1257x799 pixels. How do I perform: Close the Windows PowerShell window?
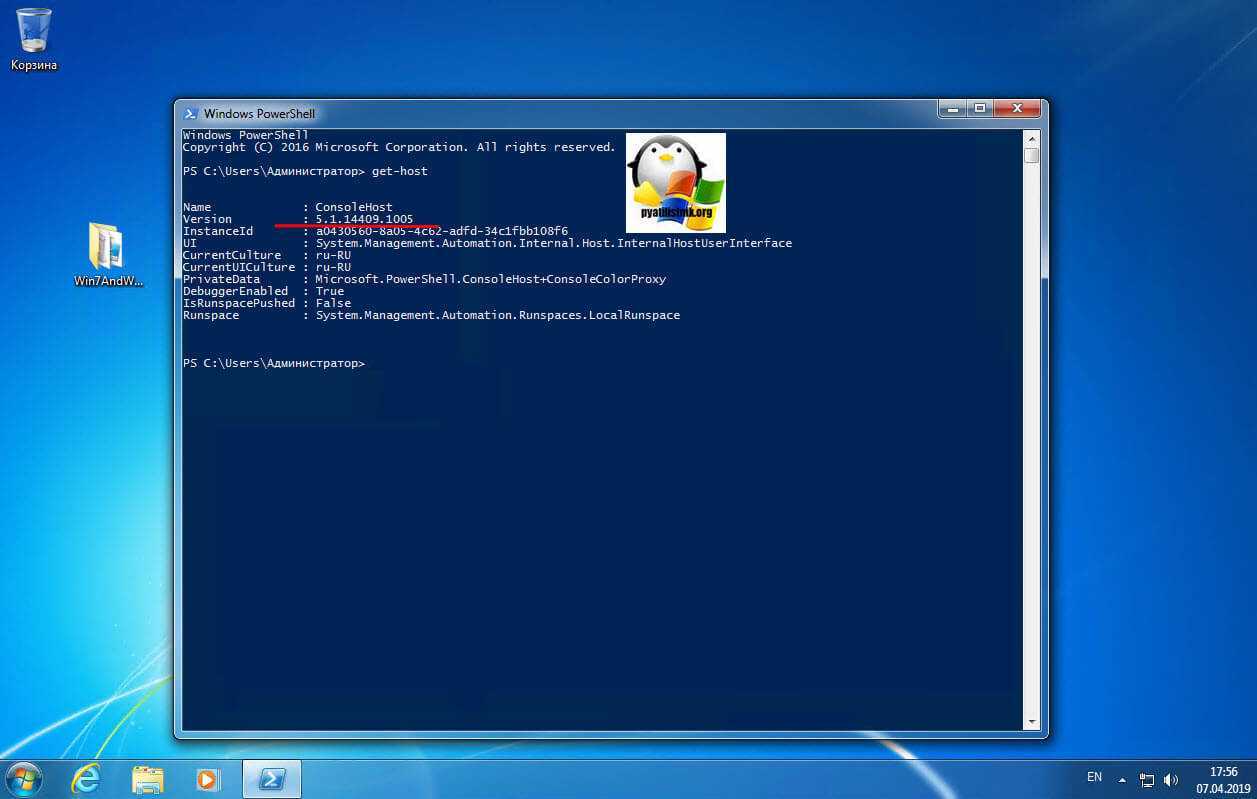click(1018, 108)
